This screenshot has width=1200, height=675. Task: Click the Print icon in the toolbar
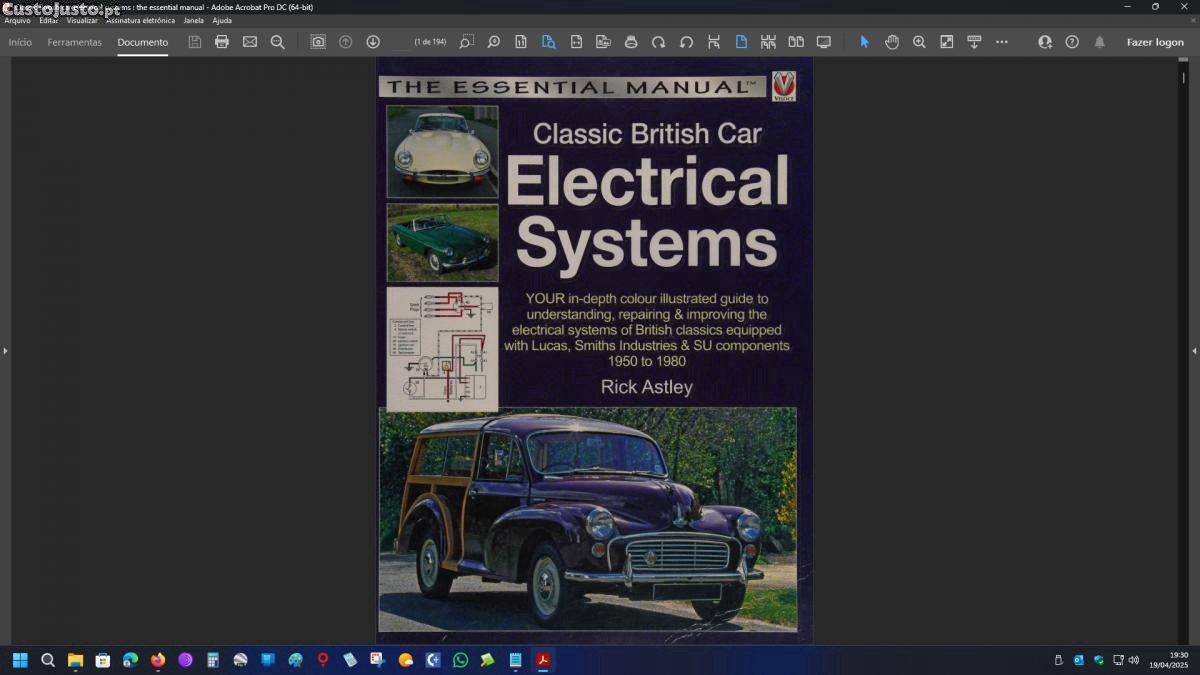222,42
